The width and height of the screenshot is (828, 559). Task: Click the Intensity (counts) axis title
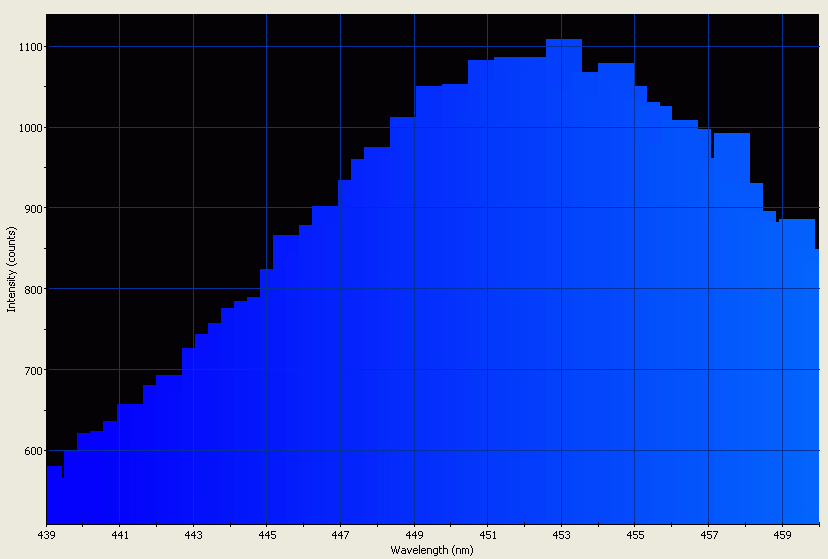tap(11, 268)
